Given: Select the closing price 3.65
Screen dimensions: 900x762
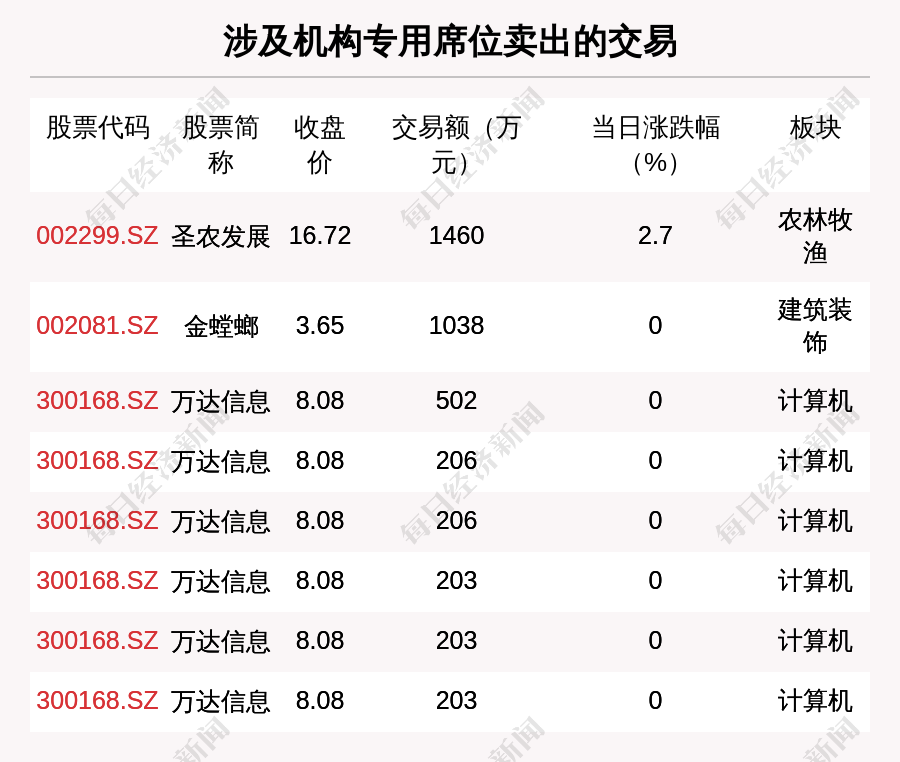Looking at the screenshot, I should tap(320, 326).
